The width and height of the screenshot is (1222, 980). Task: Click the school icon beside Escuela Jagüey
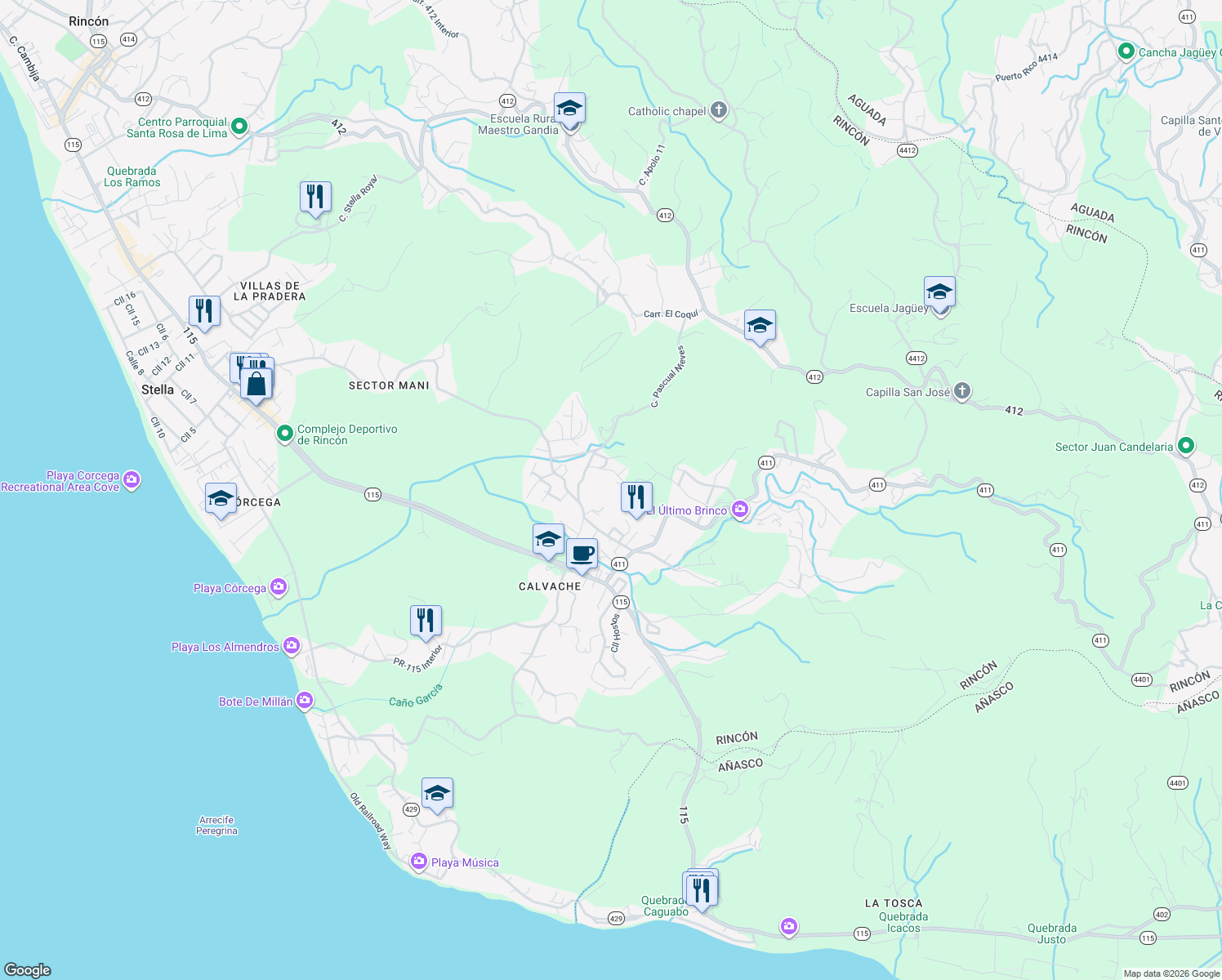click(939, 292)
